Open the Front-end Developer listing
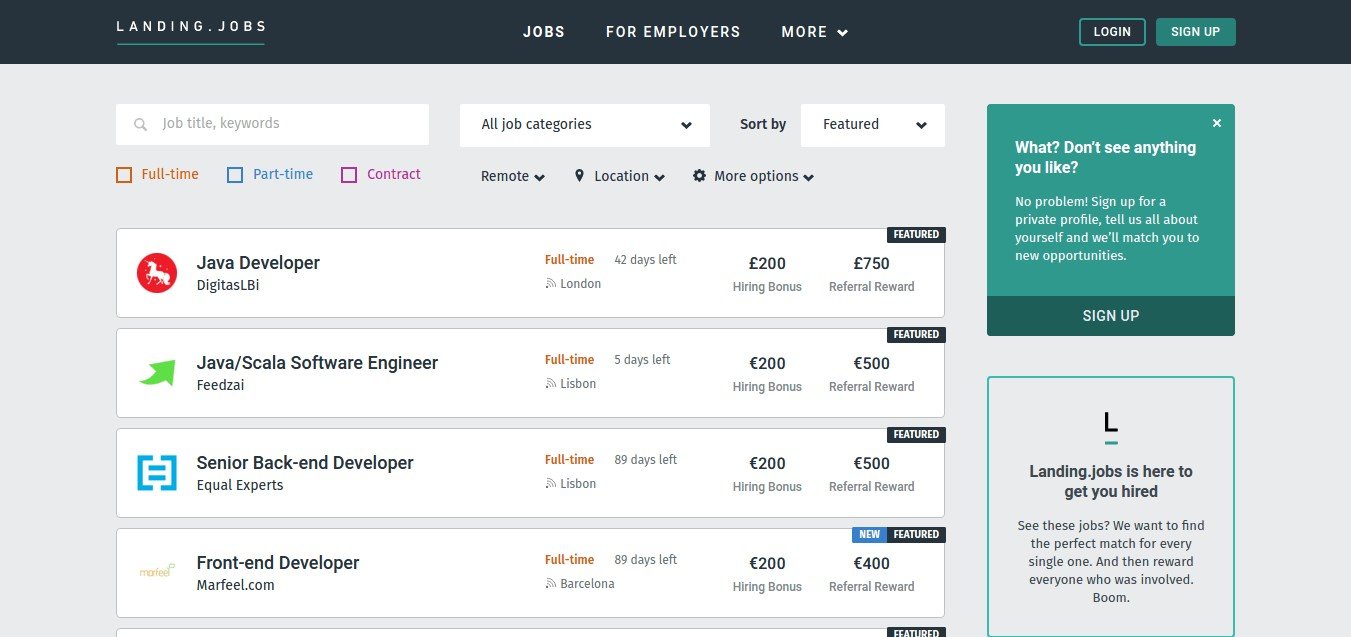The width and height of the screenshot is (1351, 637). [x=278, y=563]
